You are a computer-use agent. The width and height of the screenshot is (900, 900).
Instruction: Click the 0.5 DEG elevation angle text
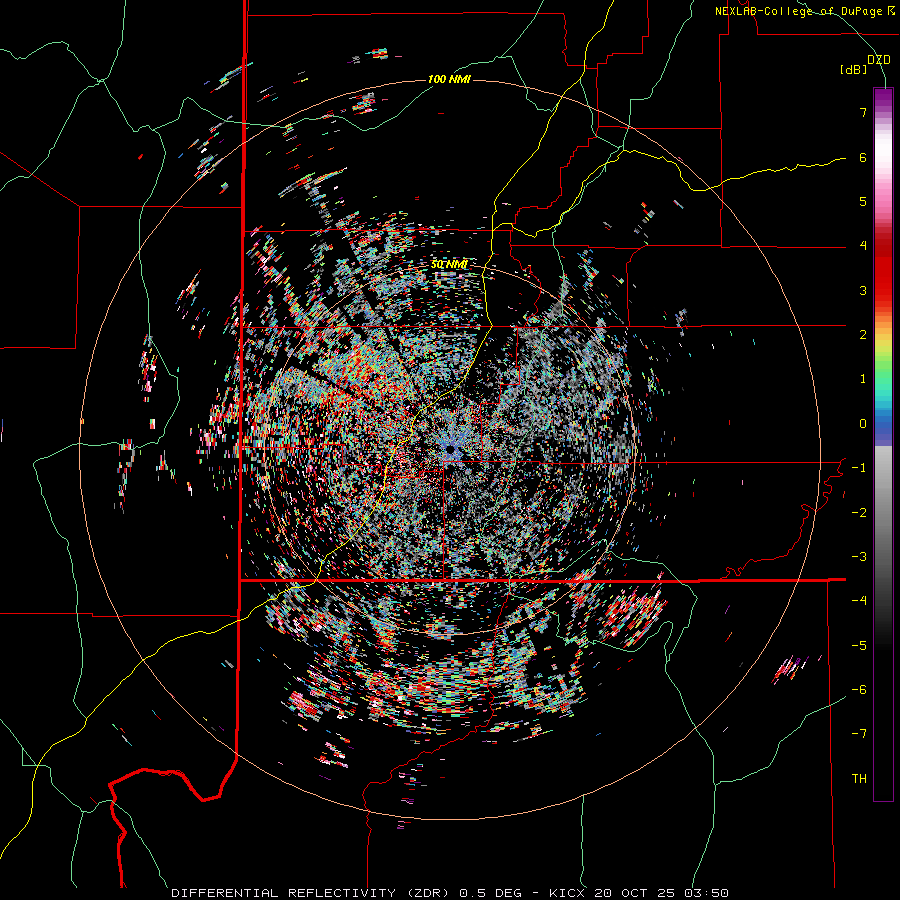point(491,893)
